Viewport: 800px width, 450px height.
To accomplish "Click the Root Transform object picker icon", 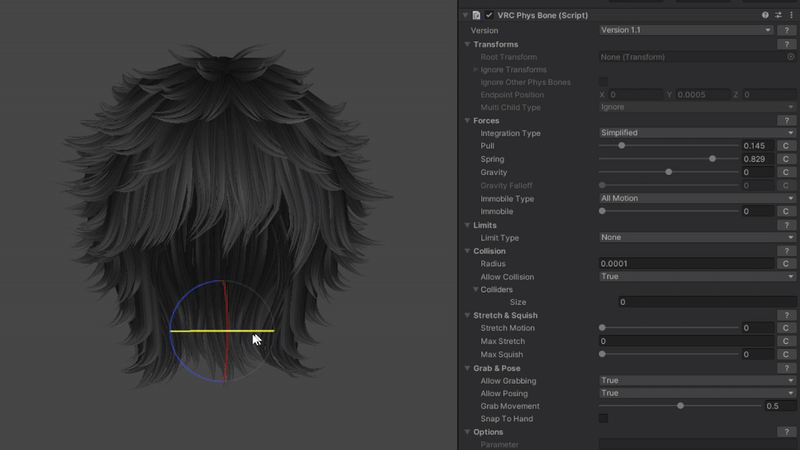I will coord(791,57).
